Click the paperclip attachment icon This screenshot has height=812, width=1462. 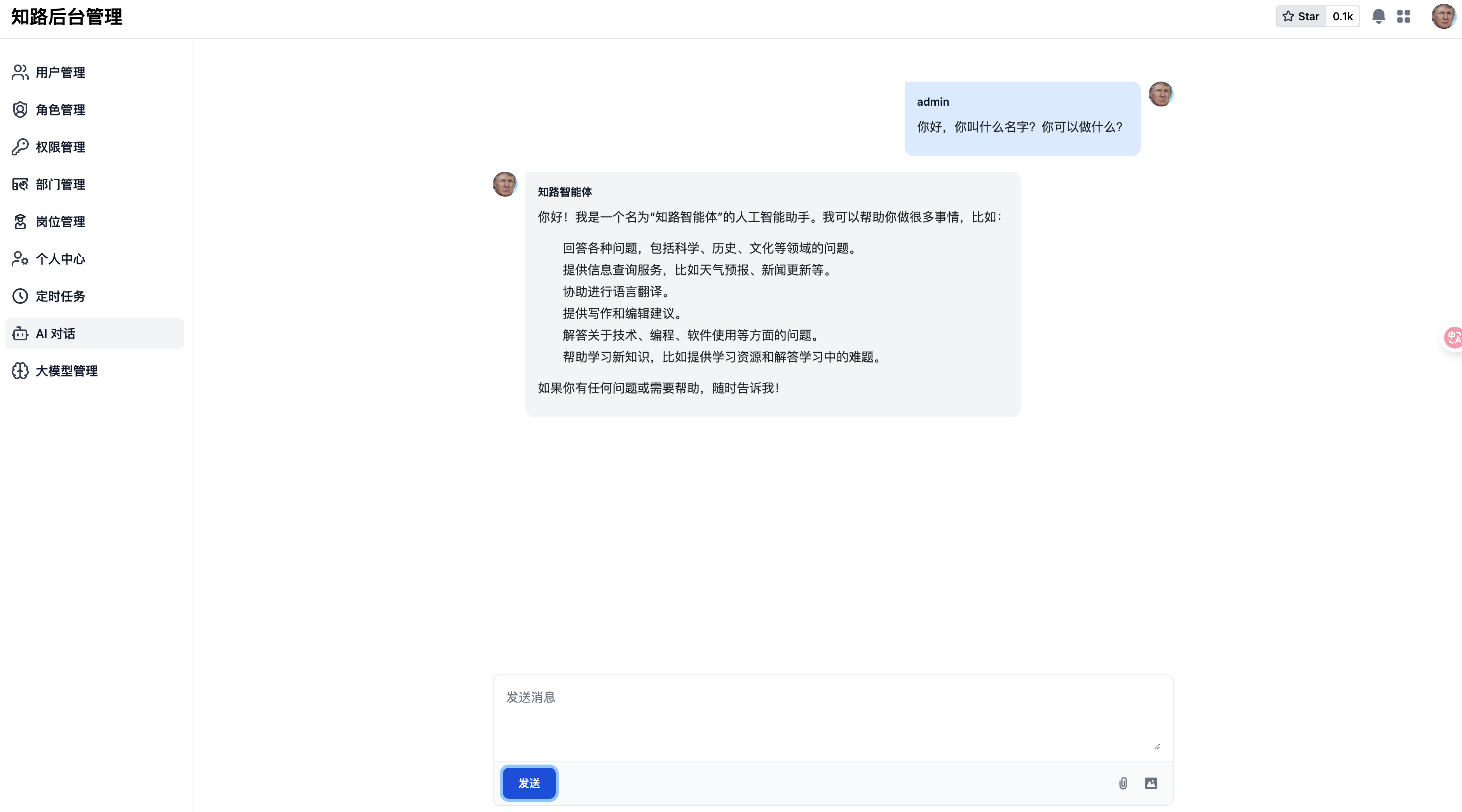click(1123, 783)
